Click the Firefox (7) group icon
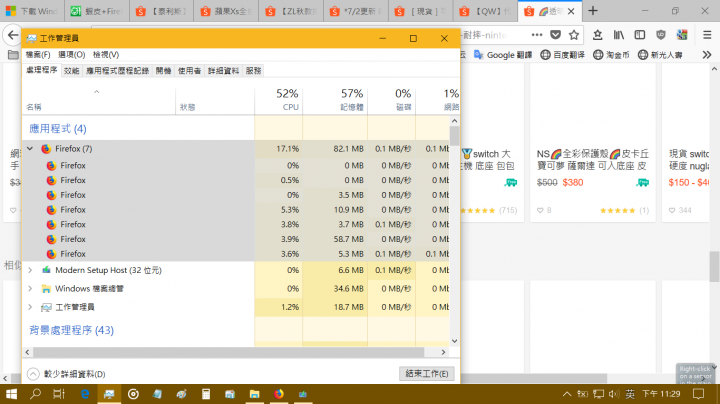This screenshot has width=720, height=404. (46, 149)
